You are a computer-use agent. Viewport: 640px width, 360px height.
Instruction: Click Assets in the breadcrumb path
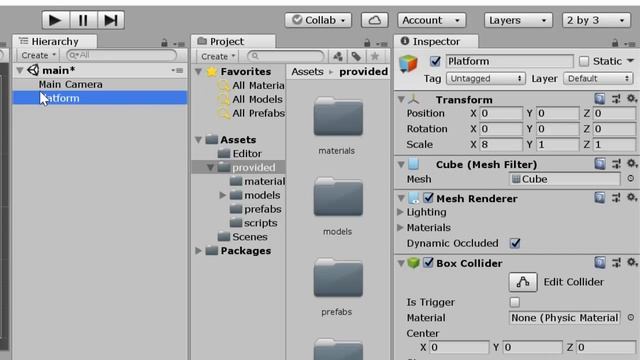pyautogui.click(x=307, y=71)
